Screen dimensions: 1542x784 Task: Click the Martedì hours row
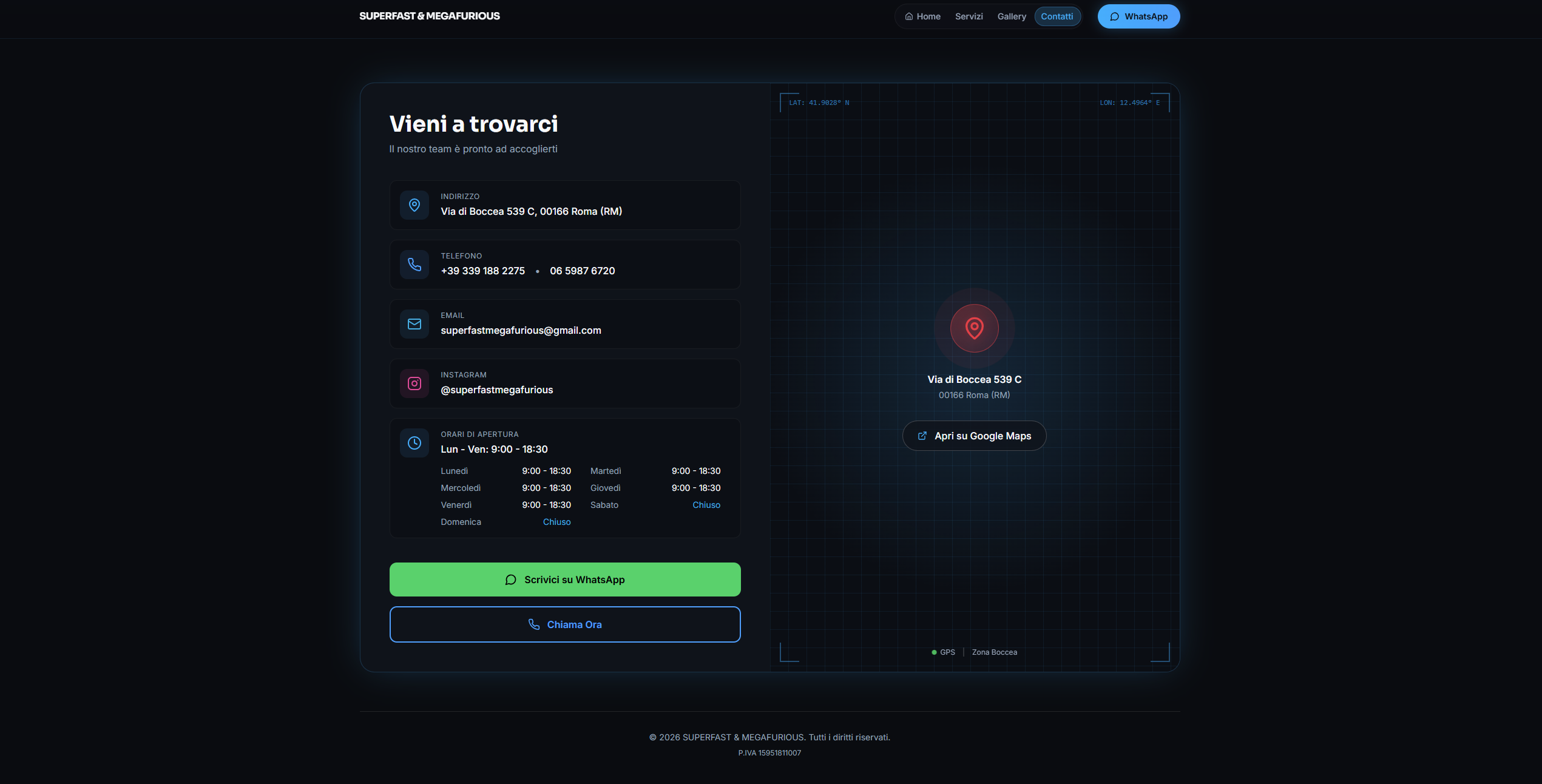(x=655, y=471)
